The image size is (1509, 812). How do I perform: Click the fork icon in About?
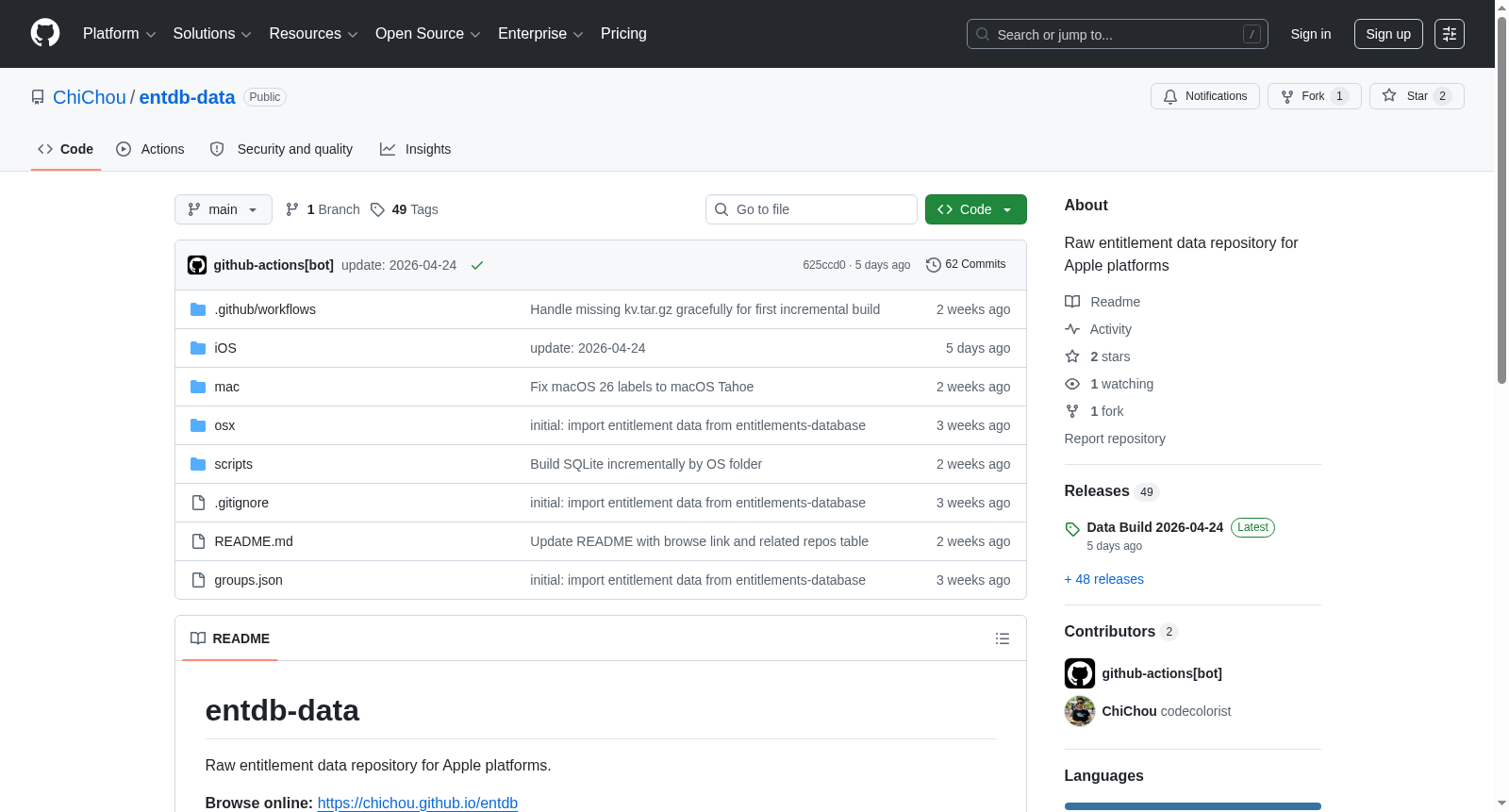[1072, 411]
